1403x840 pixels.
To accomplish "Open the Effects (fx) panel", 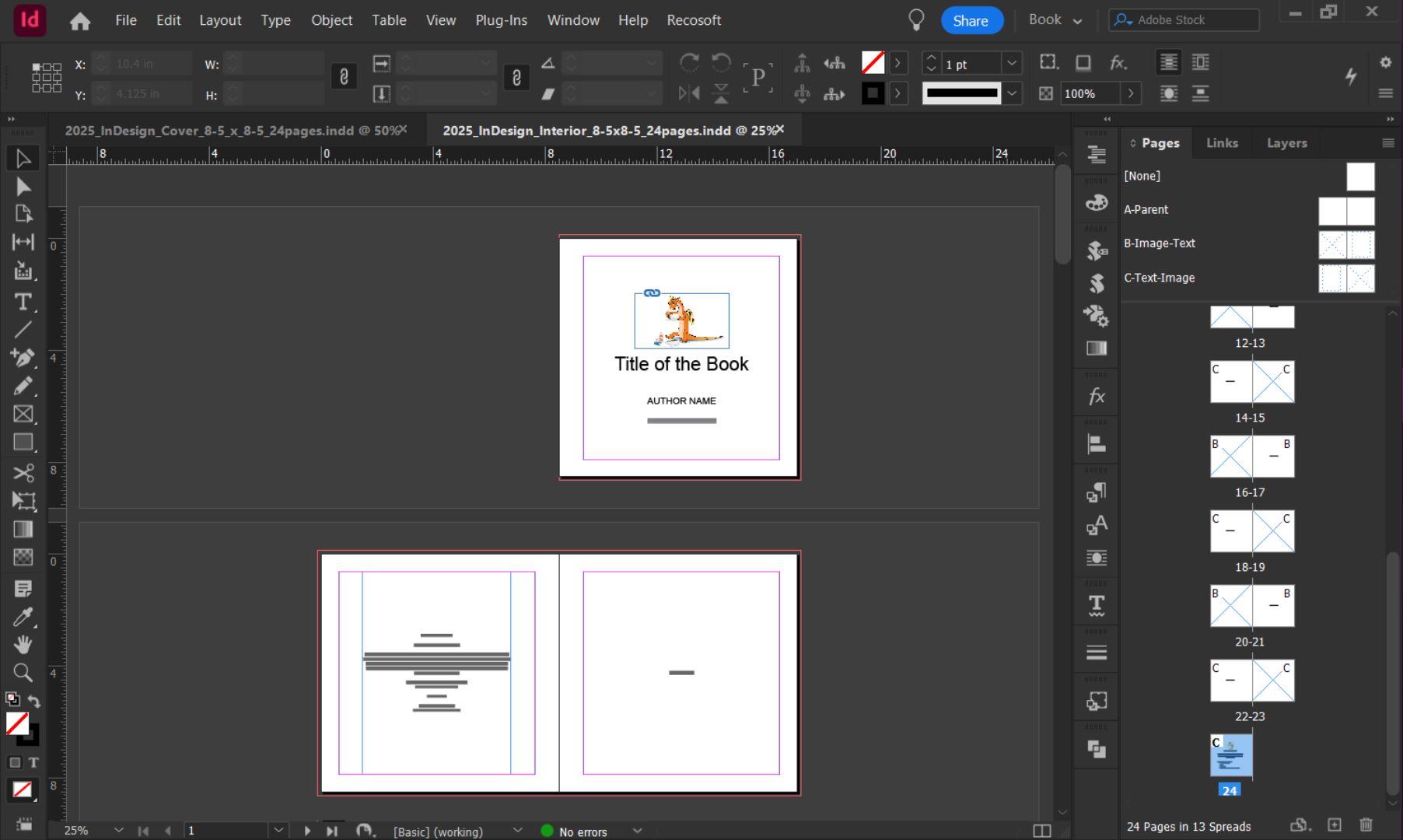I will (x=1096, y=395).
